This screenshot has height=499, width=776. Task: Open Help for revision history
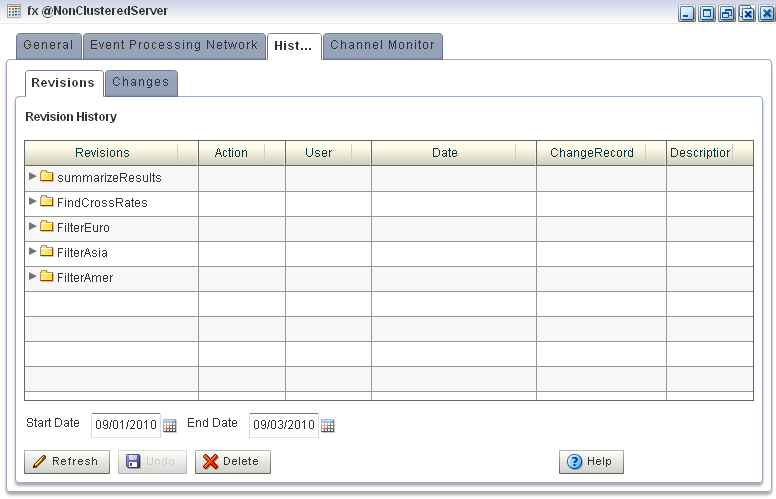(591, 461)
